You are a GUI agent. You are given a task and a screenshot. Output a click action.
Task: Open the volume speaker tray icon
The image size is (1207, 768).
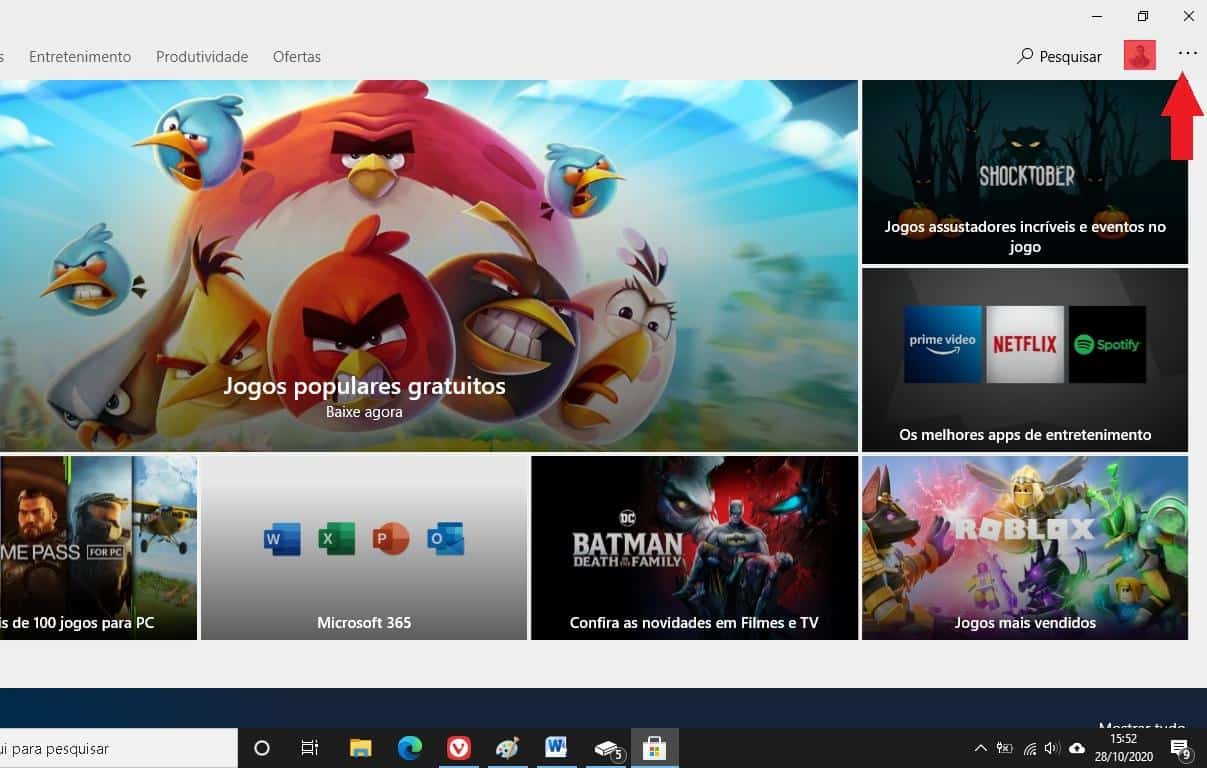1051,748
